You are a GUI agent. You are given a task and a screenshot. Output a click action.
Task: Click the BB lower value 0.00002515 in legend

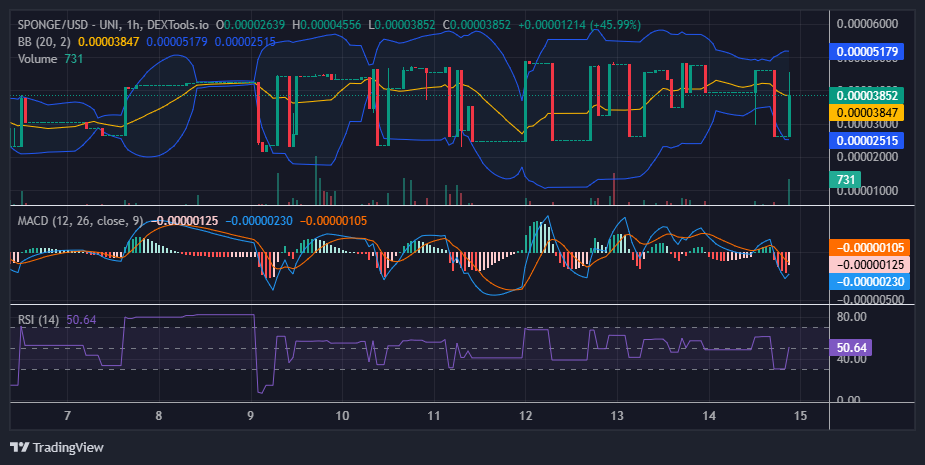pyautogui.click(x=245, y=42)
